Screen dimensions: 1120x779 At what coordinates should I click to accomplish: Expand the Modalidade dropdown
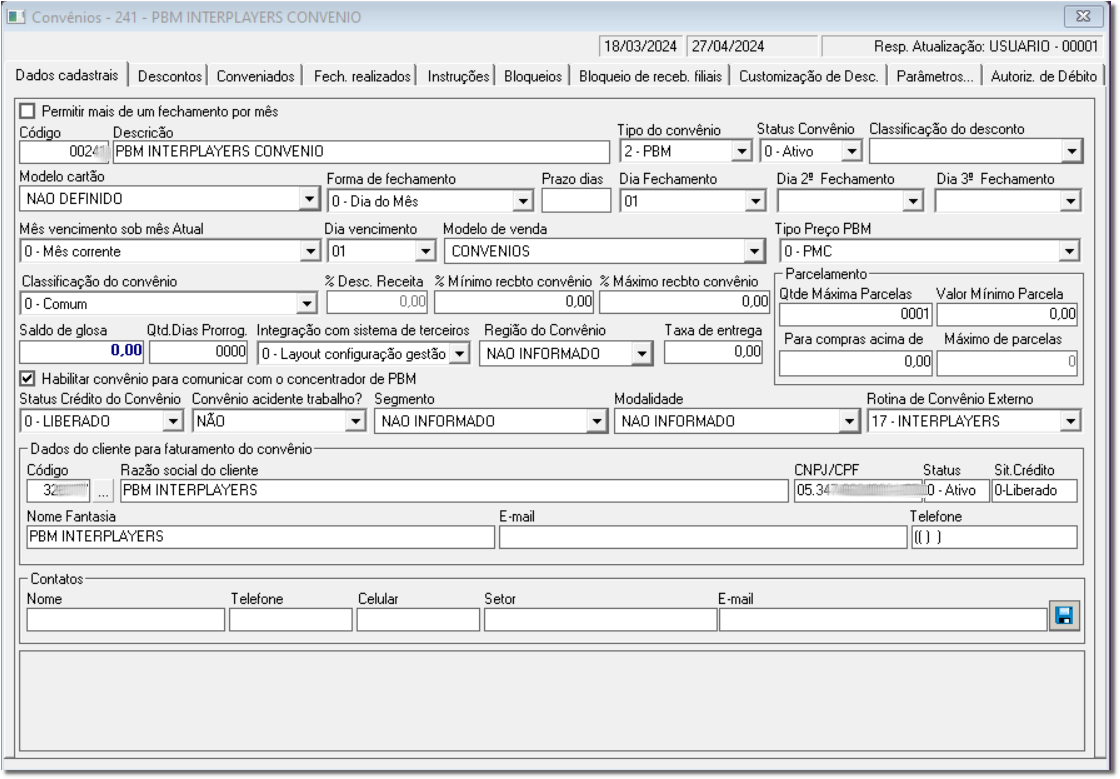[849, 421]
